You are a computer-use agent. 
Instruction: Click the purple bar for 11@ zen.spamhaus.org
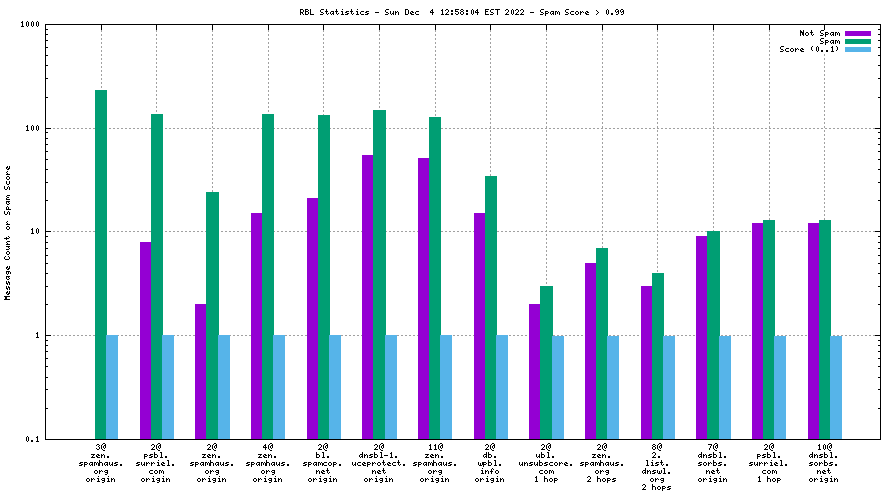click(424, 298)
